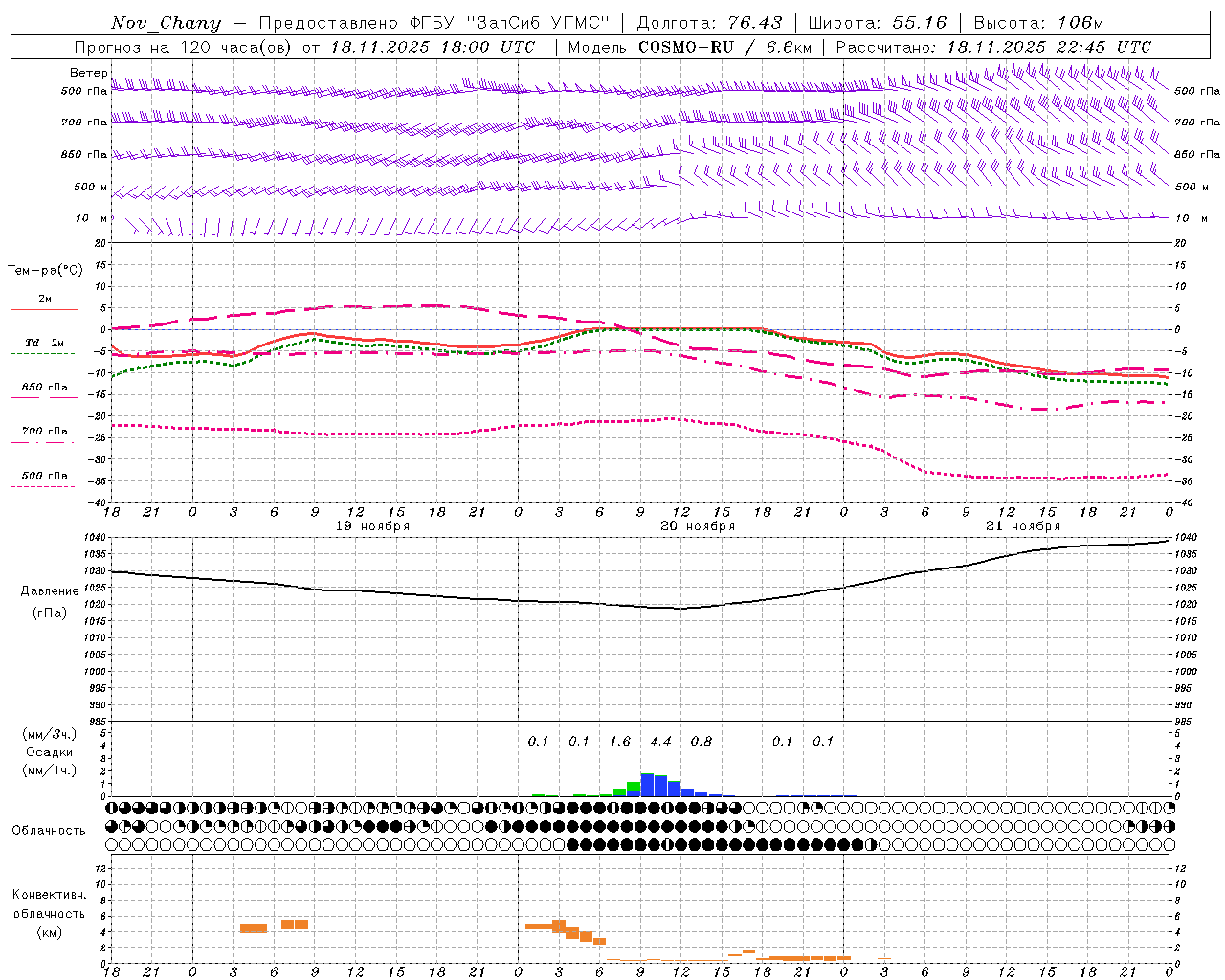Click the 700 гПа temperature legend entry
1225x980 pixels.
click(45, 432)
